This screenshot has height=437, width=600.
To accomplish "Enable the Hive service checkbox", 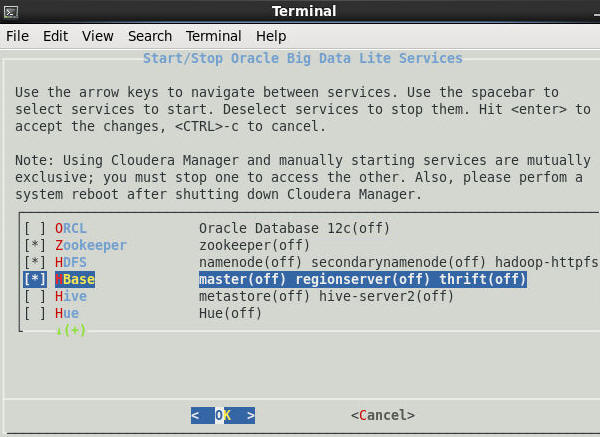I will click(x=35, y=296).
